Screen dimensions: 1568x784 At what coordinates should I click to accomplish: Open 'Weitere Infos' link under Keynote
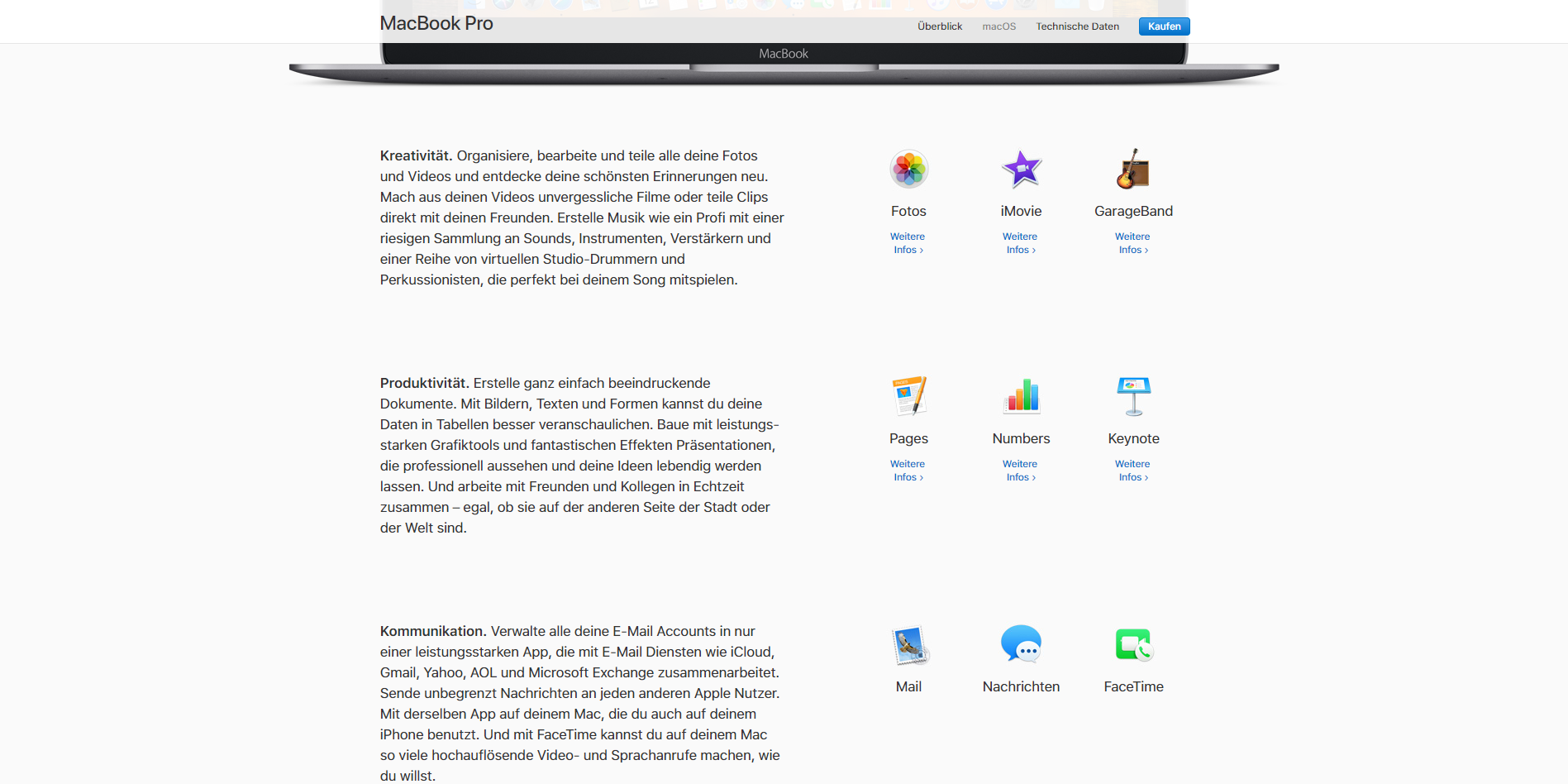(x=1132, y=471)
